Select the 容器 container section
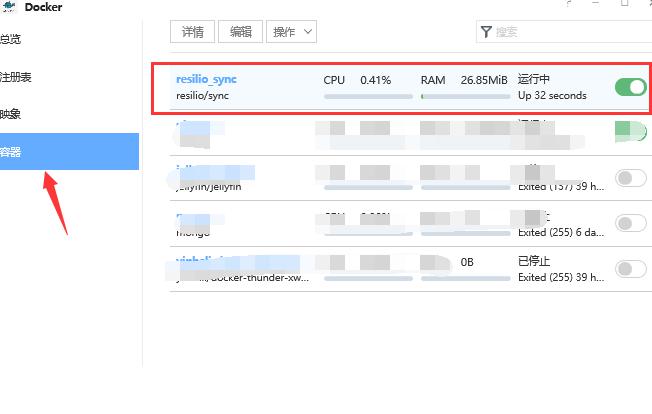652x414 pixels. [12, 152]
